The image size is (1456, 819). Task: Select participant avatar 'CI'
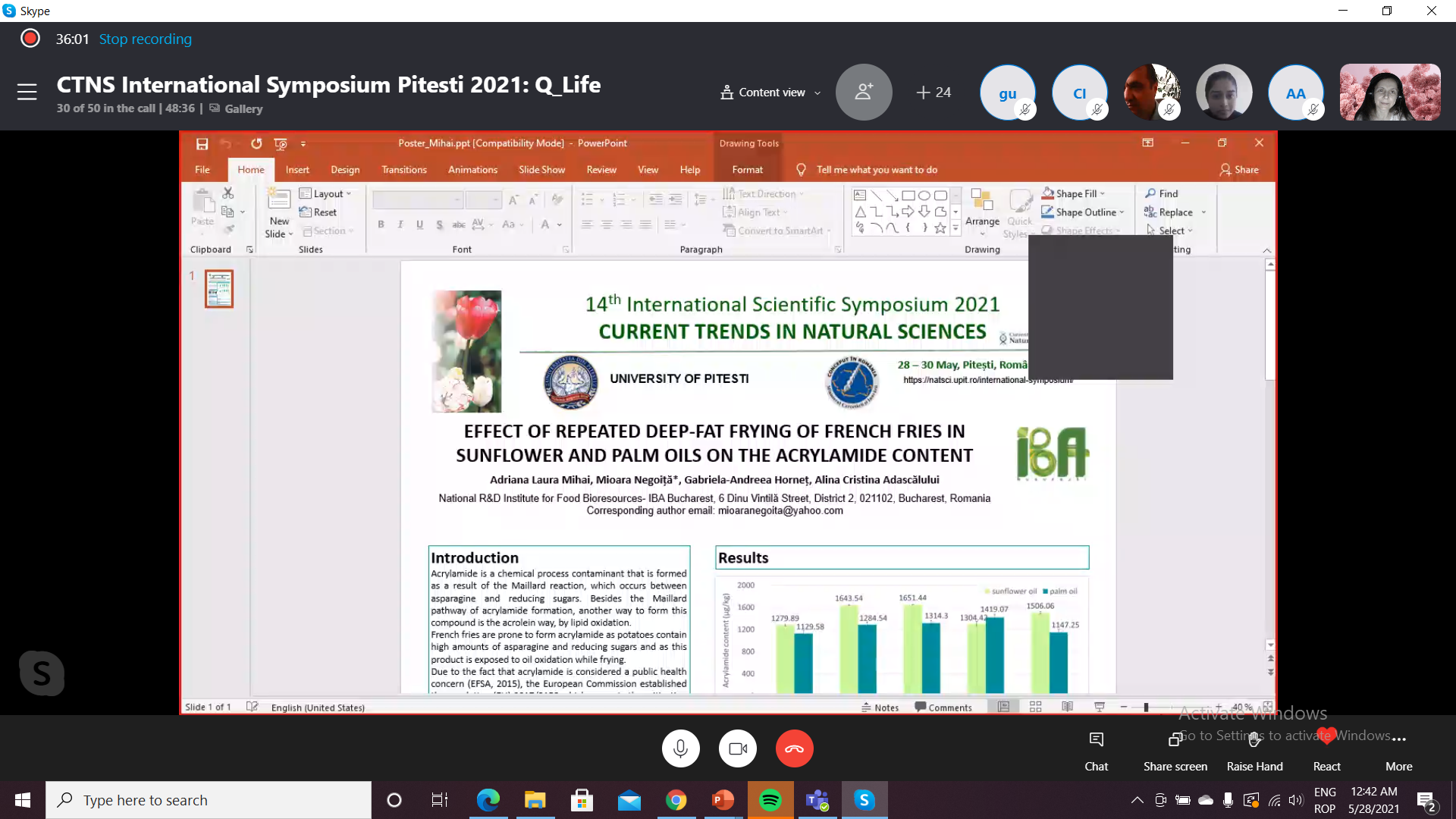coord(1079,93)
